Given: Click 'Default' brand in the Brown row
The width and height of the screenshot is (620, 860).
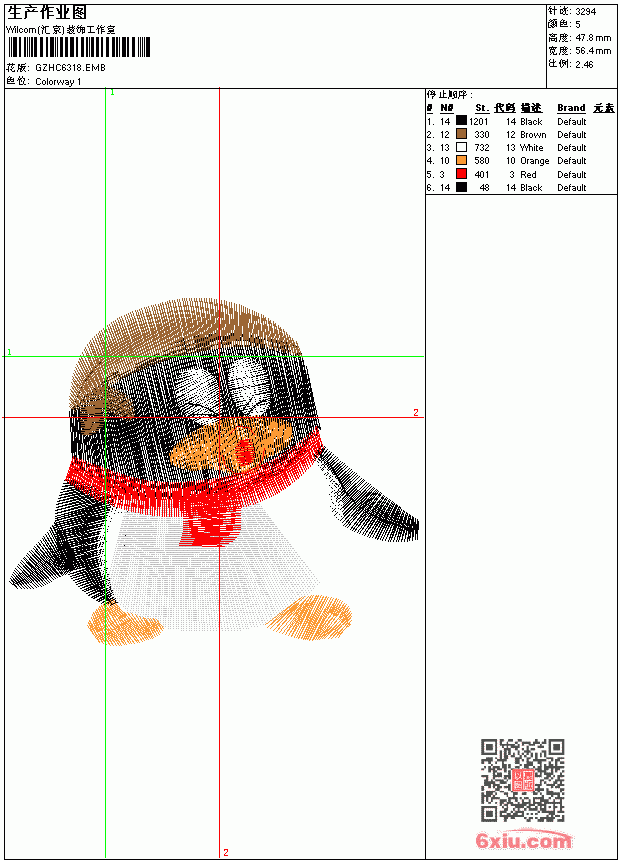Looking at the screenshot, I should coord(572,135).
